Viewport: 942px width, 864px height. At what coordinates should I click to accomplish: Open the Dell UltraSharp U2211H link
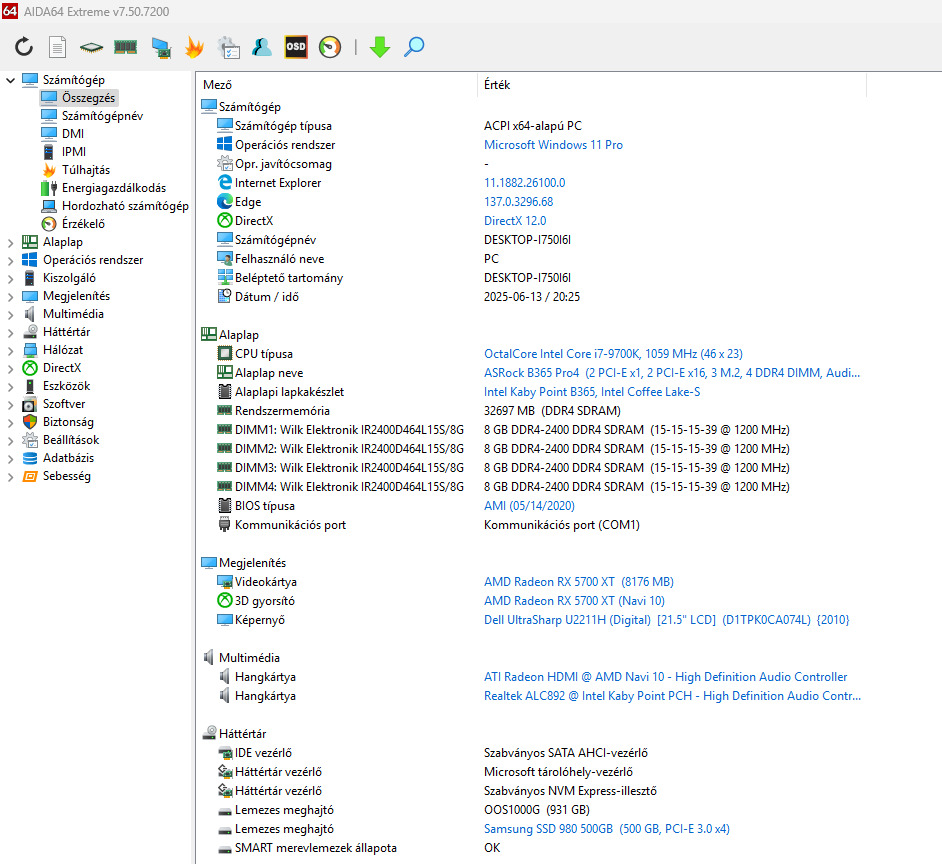666,620
